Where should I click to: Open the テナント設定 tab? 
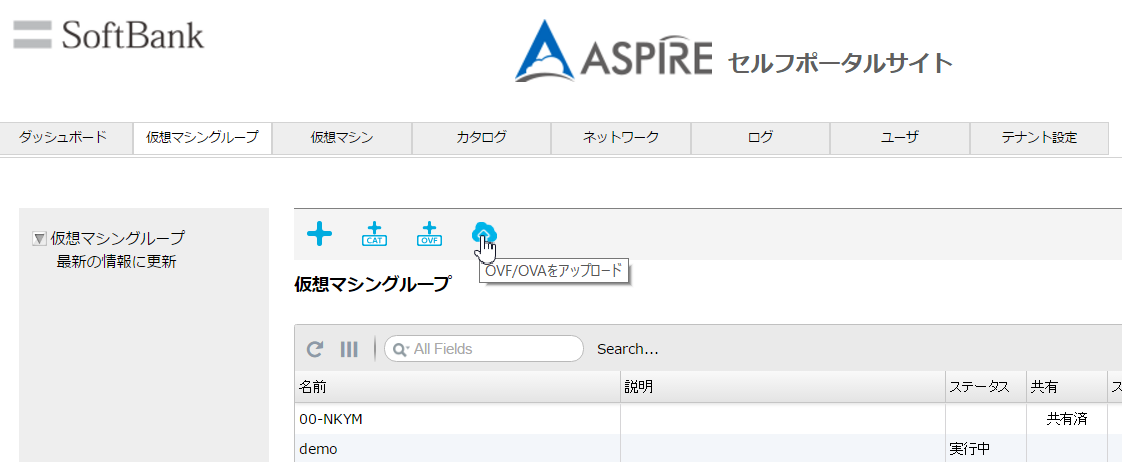coord(1039,137)
